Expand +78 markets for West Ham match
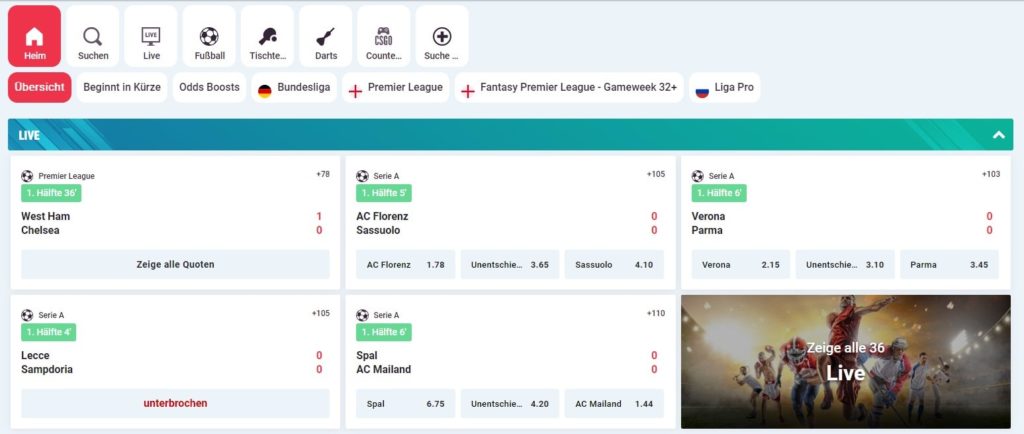Viewport: 1024px width, 434px height. (x=323, y=174)
